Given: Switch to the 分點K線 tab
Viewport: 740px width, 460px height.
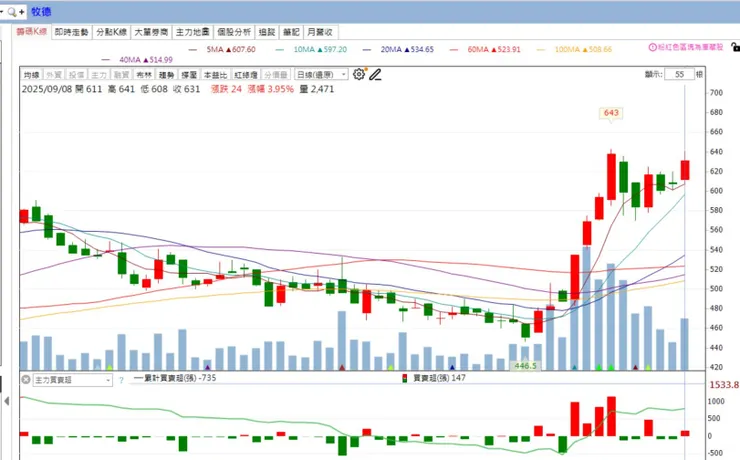Looking at the screenshot, I should [111, 32].
